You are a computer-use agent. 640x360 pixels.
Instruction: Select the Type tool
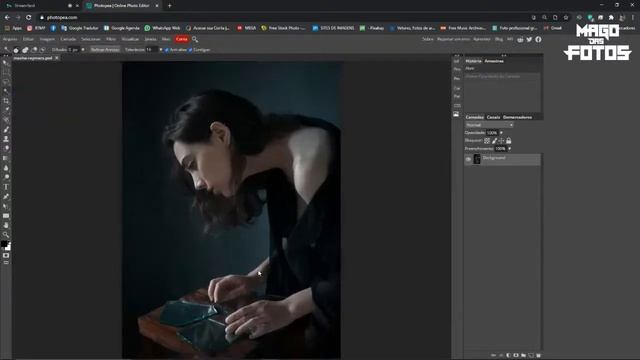pyautogui.click(x=6, y=187)
